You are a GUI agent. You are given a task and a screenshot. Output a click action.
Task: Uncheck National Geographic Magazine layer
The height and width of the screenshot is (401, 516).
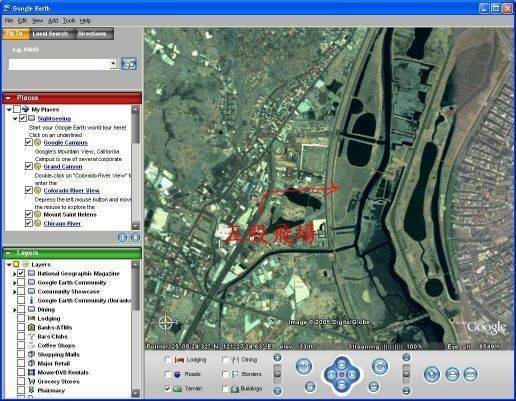click(x=21, y=273)
